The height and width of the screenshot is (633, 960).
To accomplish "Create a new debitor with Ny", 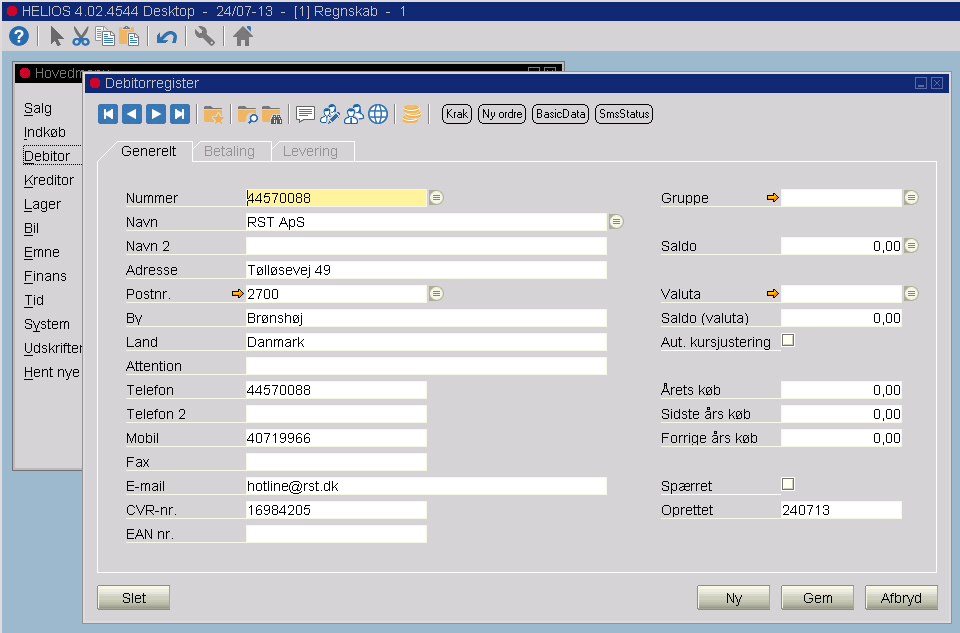I will coord(733,598).
